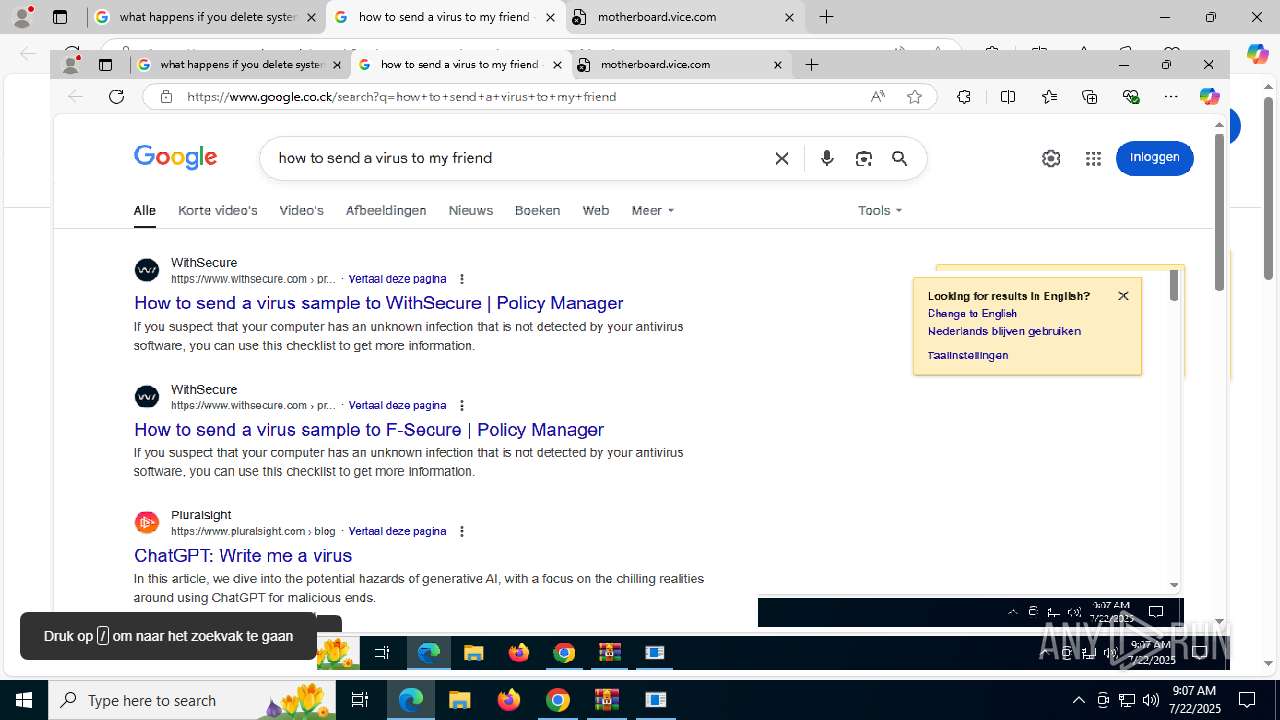
Task: Switch to the Afbeeldingen tab
Action: pos(386,210)
